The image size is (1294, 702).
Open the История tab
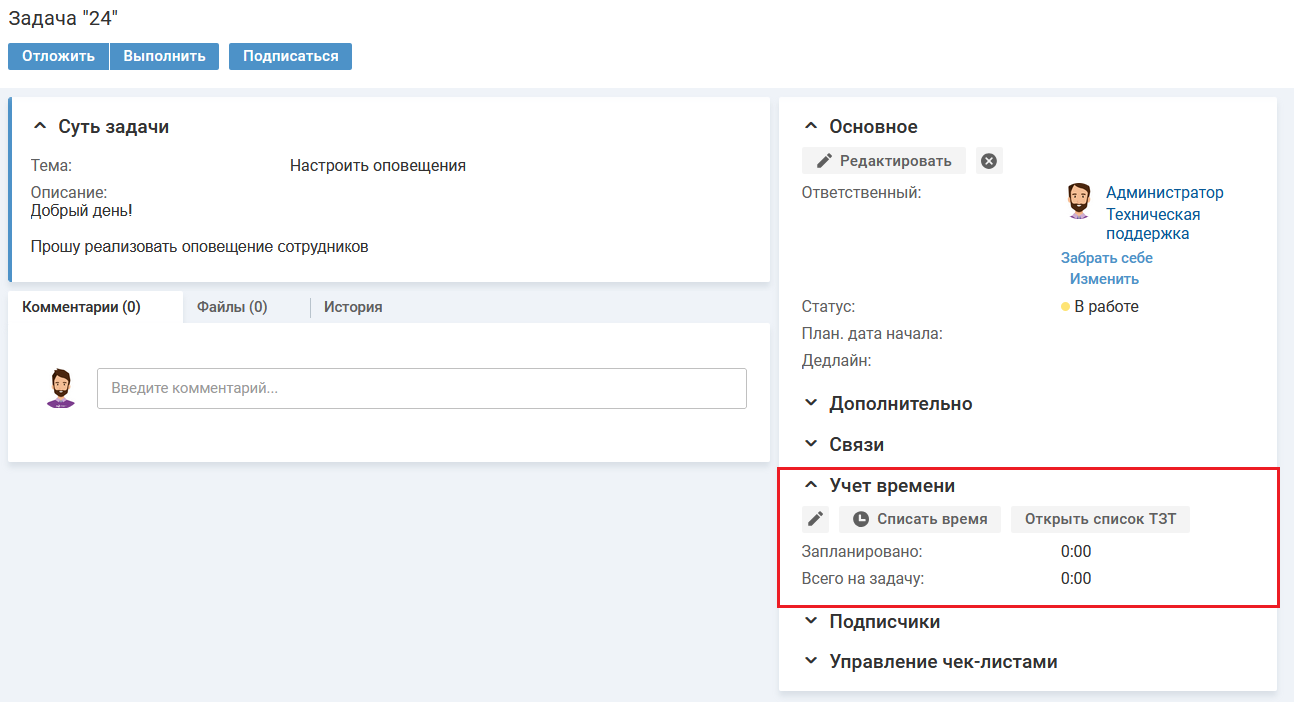coord(353,307)
